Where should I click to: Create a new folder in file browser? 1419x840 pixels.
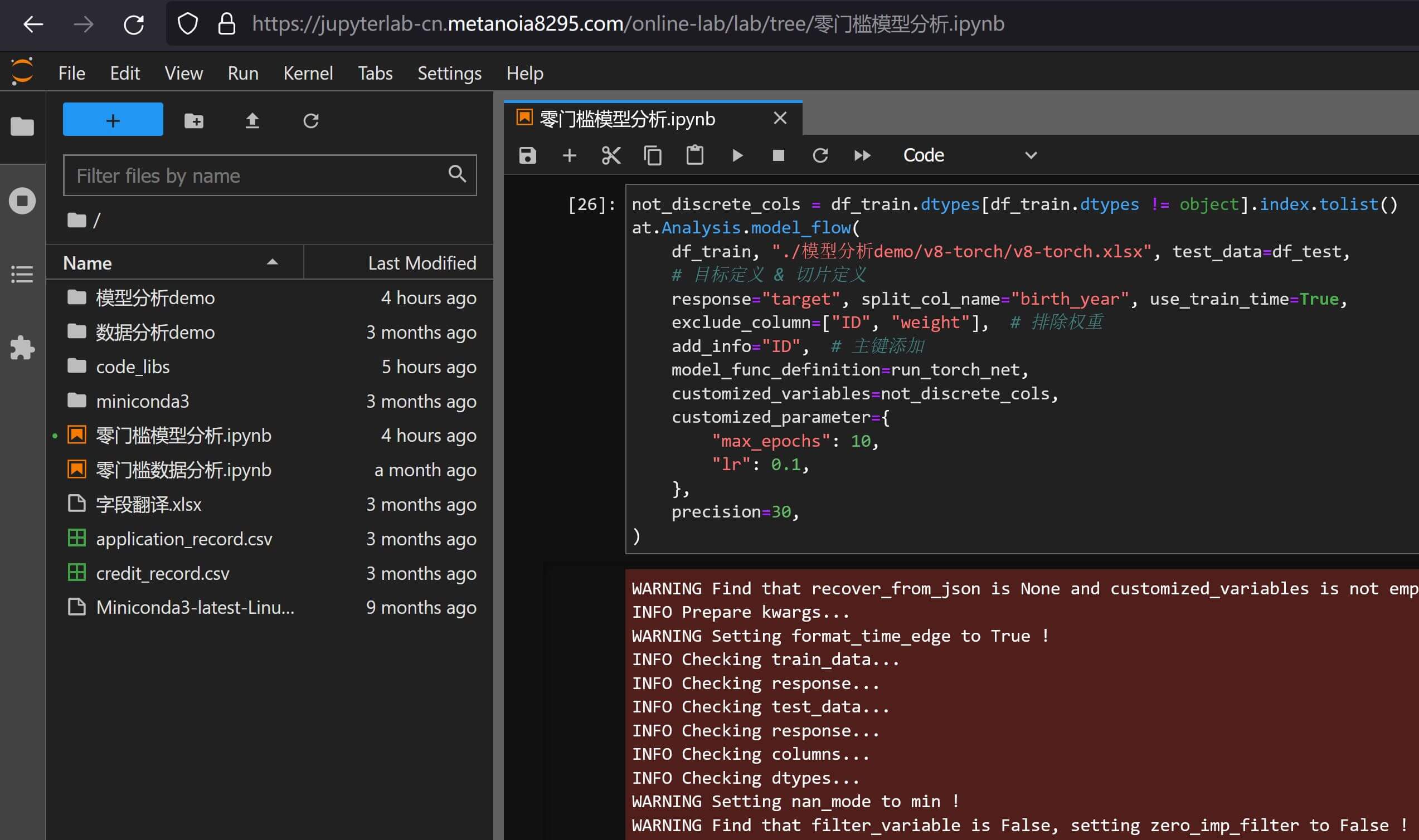193,120
